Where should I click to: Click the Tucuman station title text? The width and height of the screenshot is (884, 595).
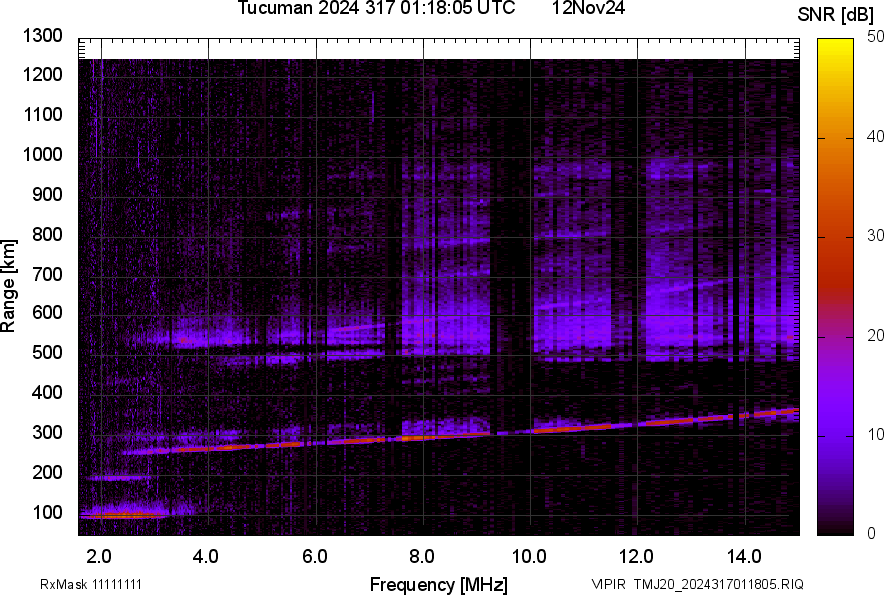(x=376, y=9)
